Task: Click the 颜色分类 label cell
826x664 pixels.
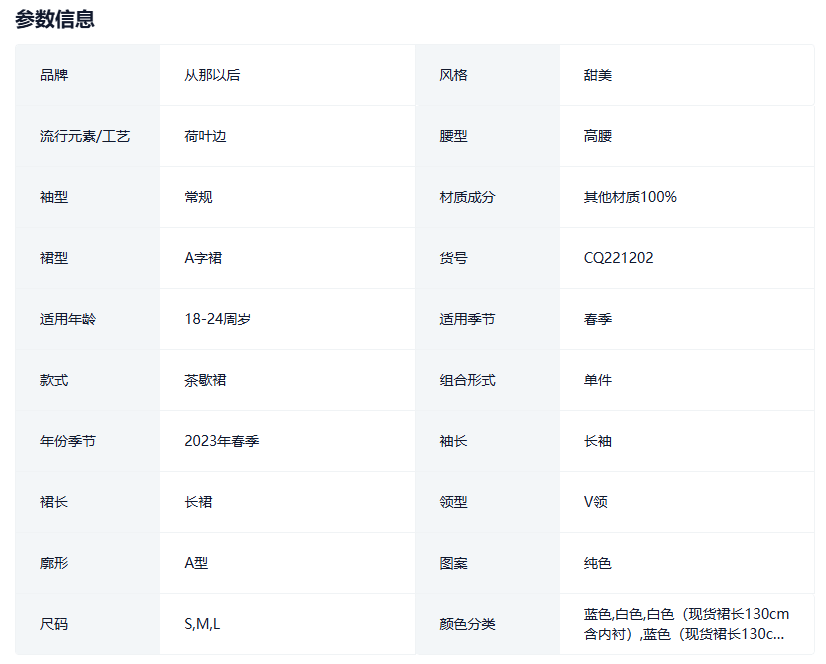Action: 467,624
